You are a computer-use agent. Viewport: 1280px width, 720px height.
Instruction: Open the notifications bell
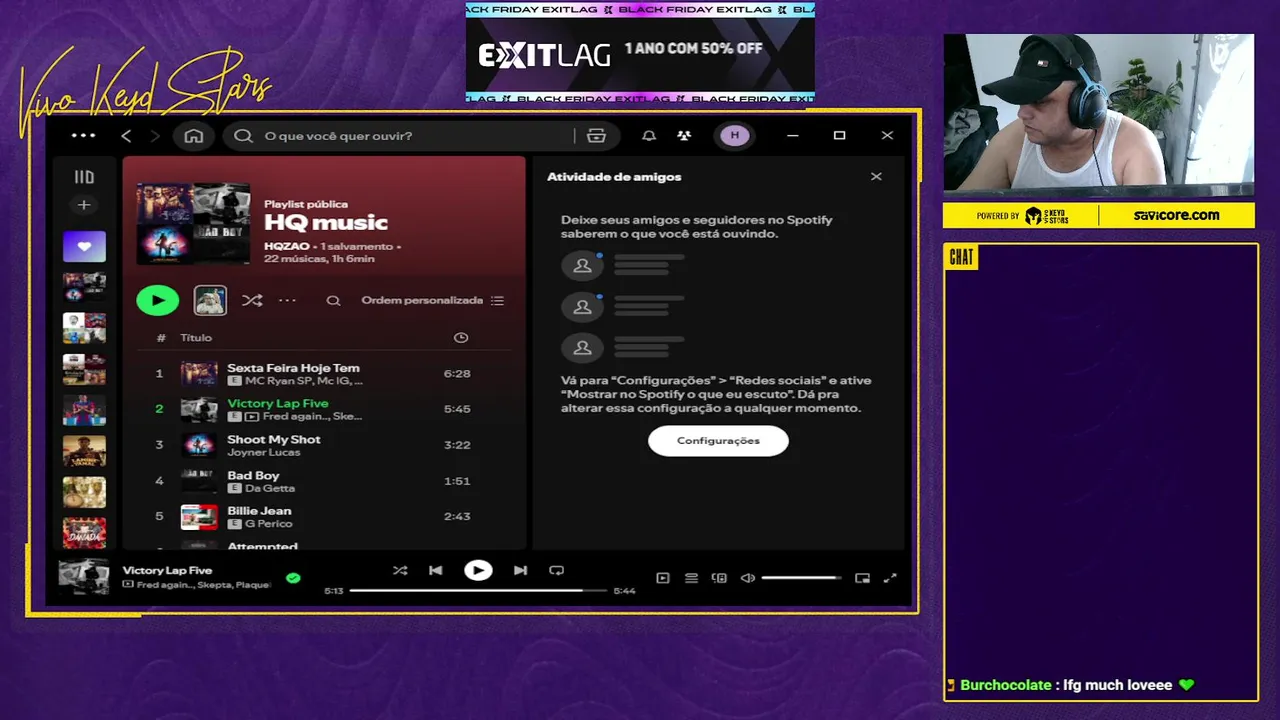click(649, 136)
